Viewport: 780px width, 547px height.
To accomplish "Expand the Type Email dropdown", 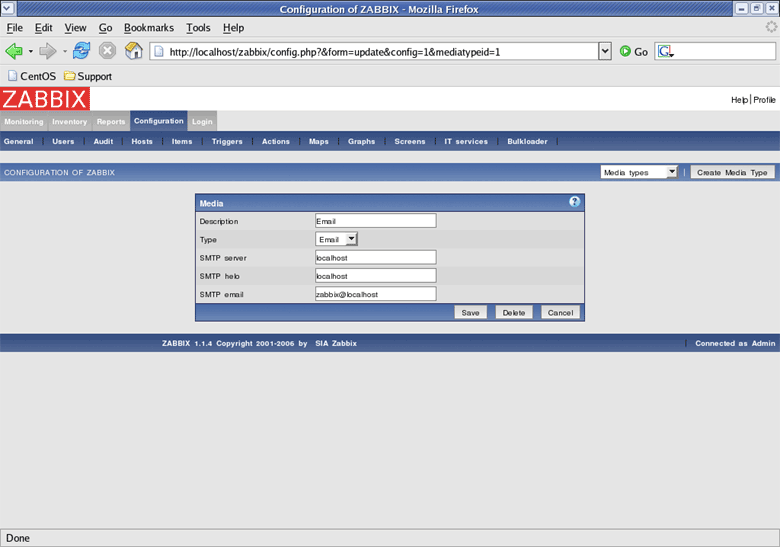I will (337, 239).
